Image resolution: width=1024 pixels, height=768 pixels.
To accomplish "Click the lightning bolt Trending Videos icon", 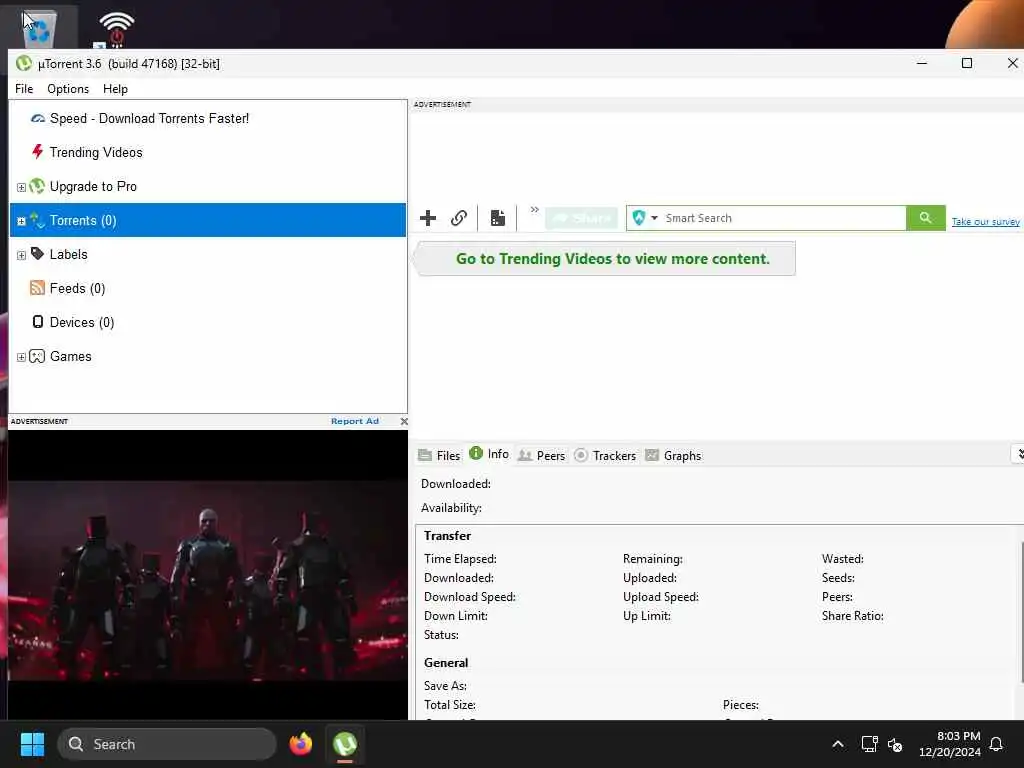I will click(37, 152).
